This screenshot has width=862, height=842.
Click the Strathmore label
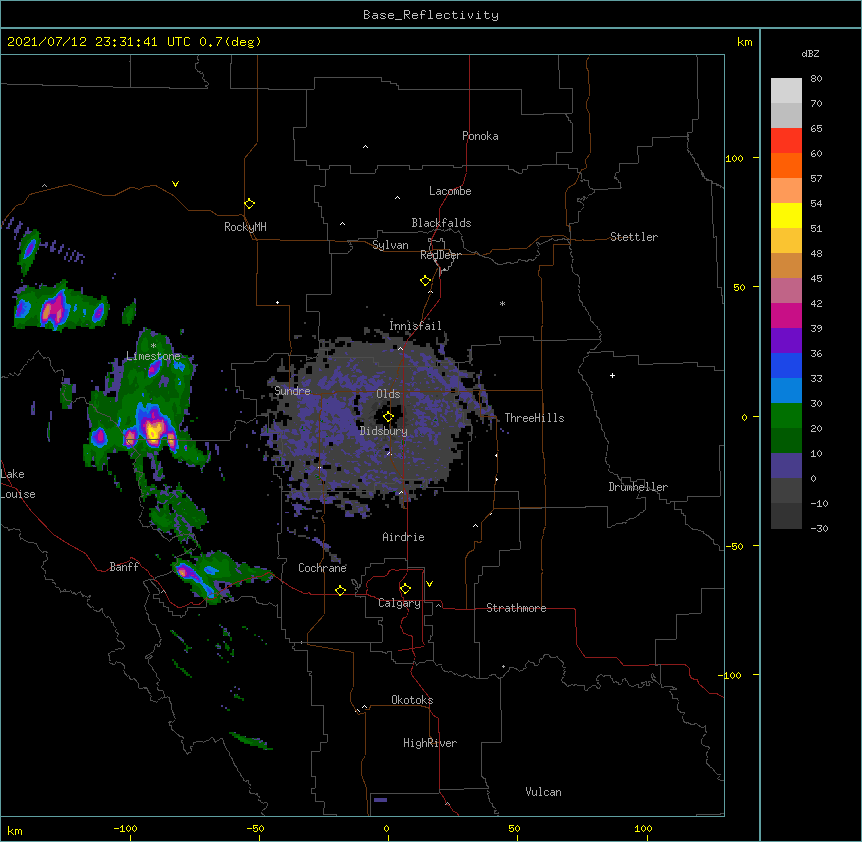pyautogui.click(x=516, y=608)
